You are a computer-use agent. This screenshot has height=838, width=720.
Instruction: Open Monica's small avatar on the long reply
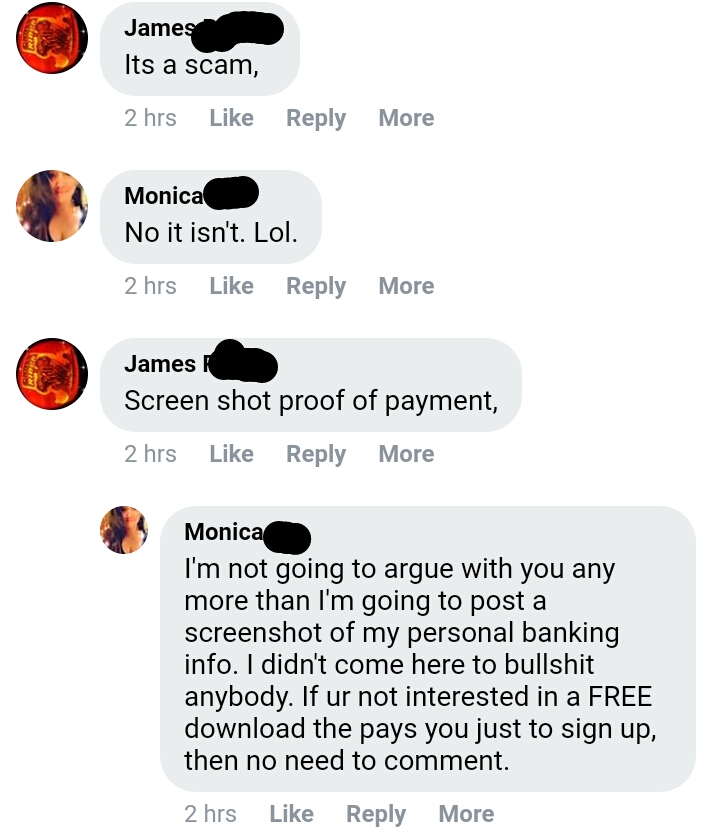point(124,530)
